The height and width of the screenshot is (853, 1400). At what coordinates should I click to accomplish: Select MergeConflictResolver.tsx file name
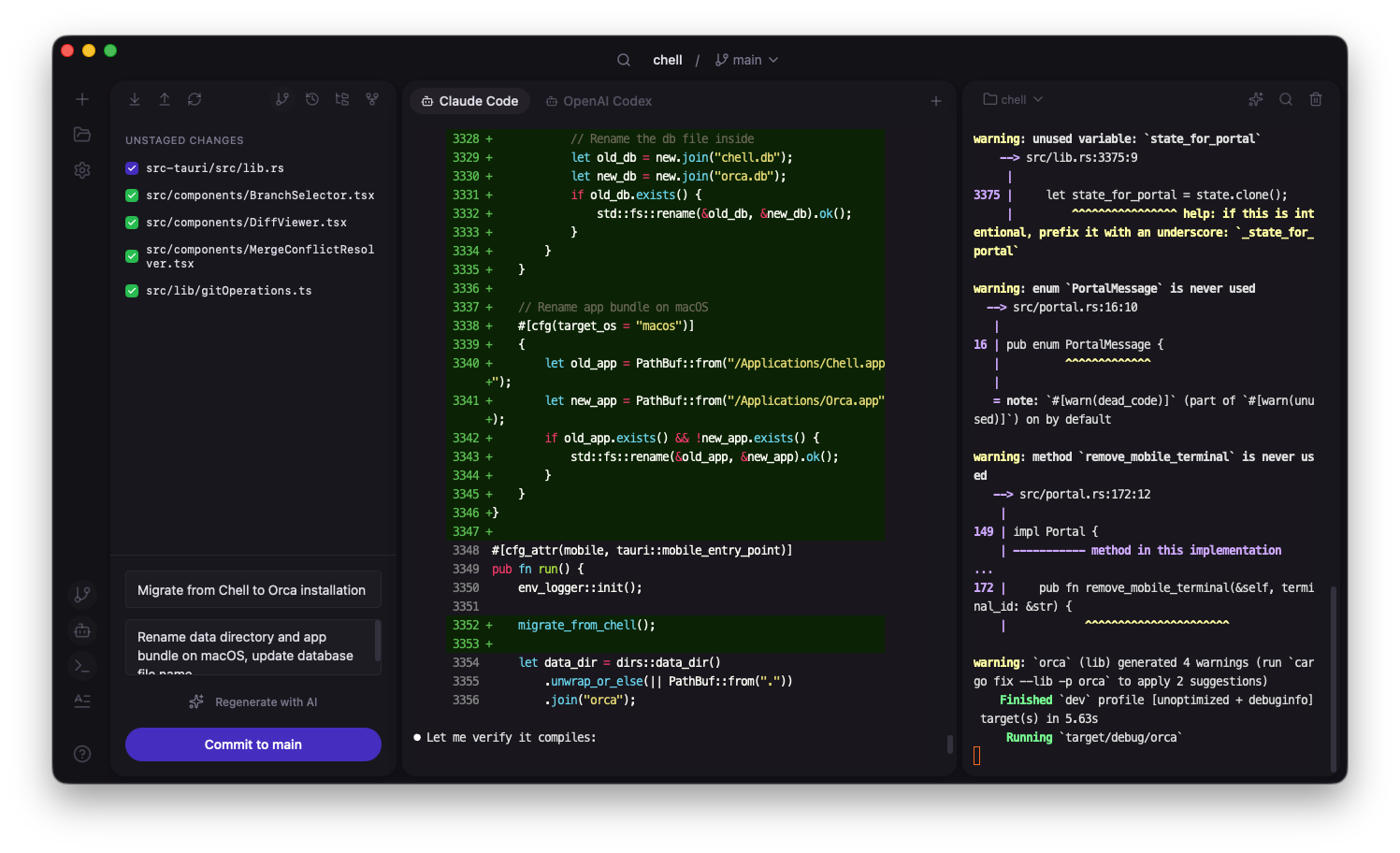tap(260, 256)
